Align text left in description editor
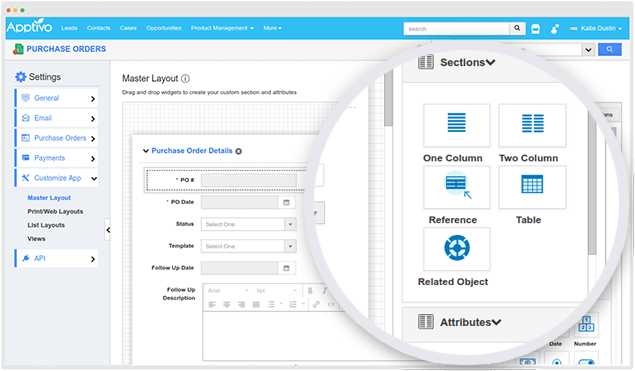The image size is (635, 371). 212,305
